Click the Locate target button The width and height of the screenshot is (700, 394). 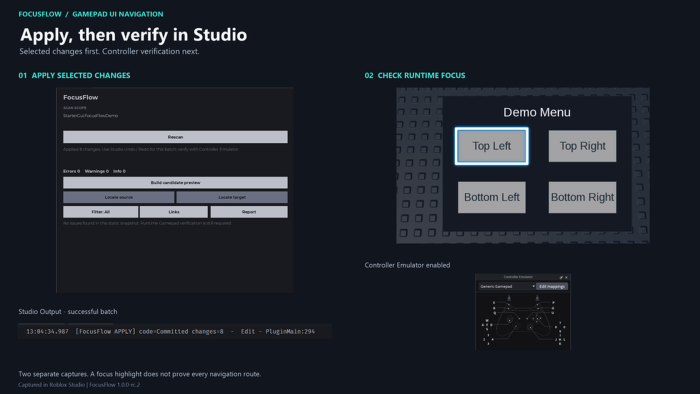click(232, 197)
